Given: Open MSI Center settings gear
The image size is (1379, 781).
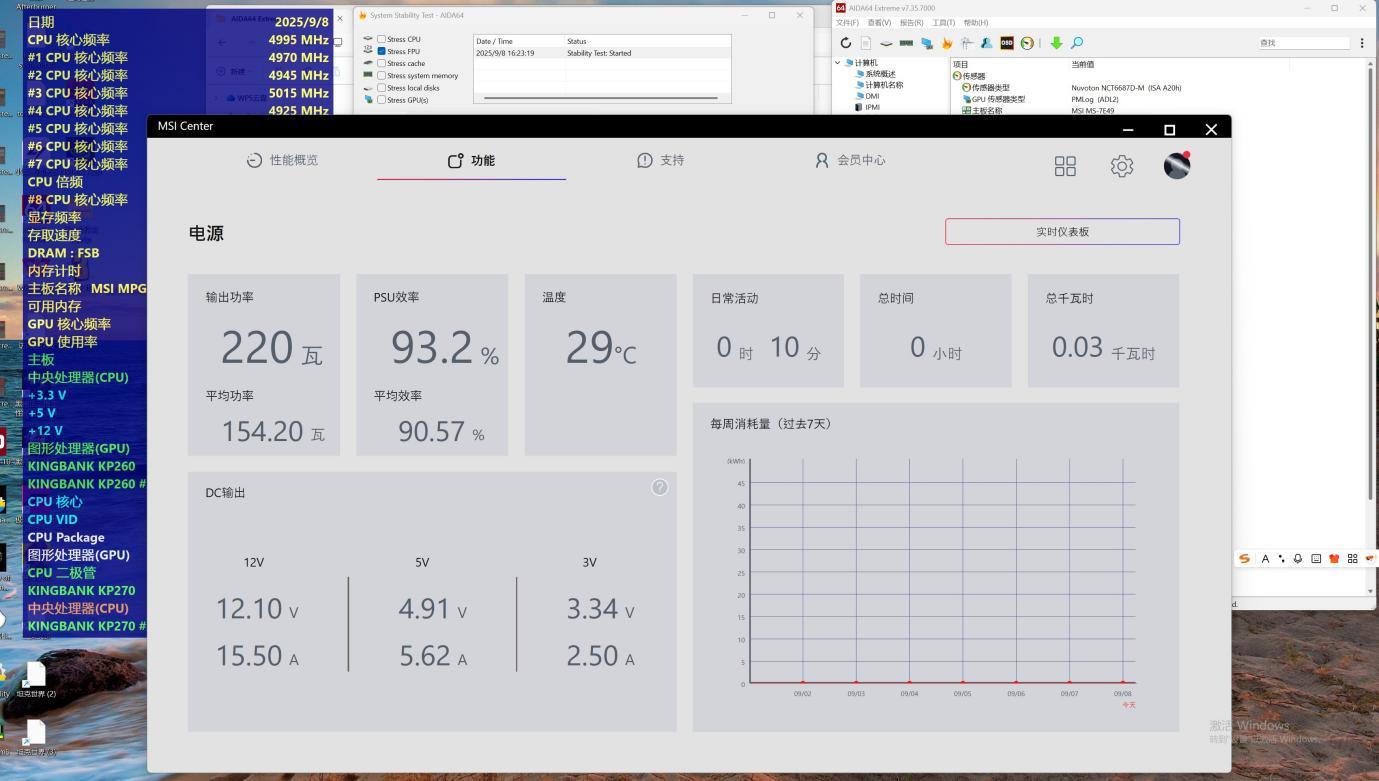Looking at the screenshot, I should click(1122, 166).
